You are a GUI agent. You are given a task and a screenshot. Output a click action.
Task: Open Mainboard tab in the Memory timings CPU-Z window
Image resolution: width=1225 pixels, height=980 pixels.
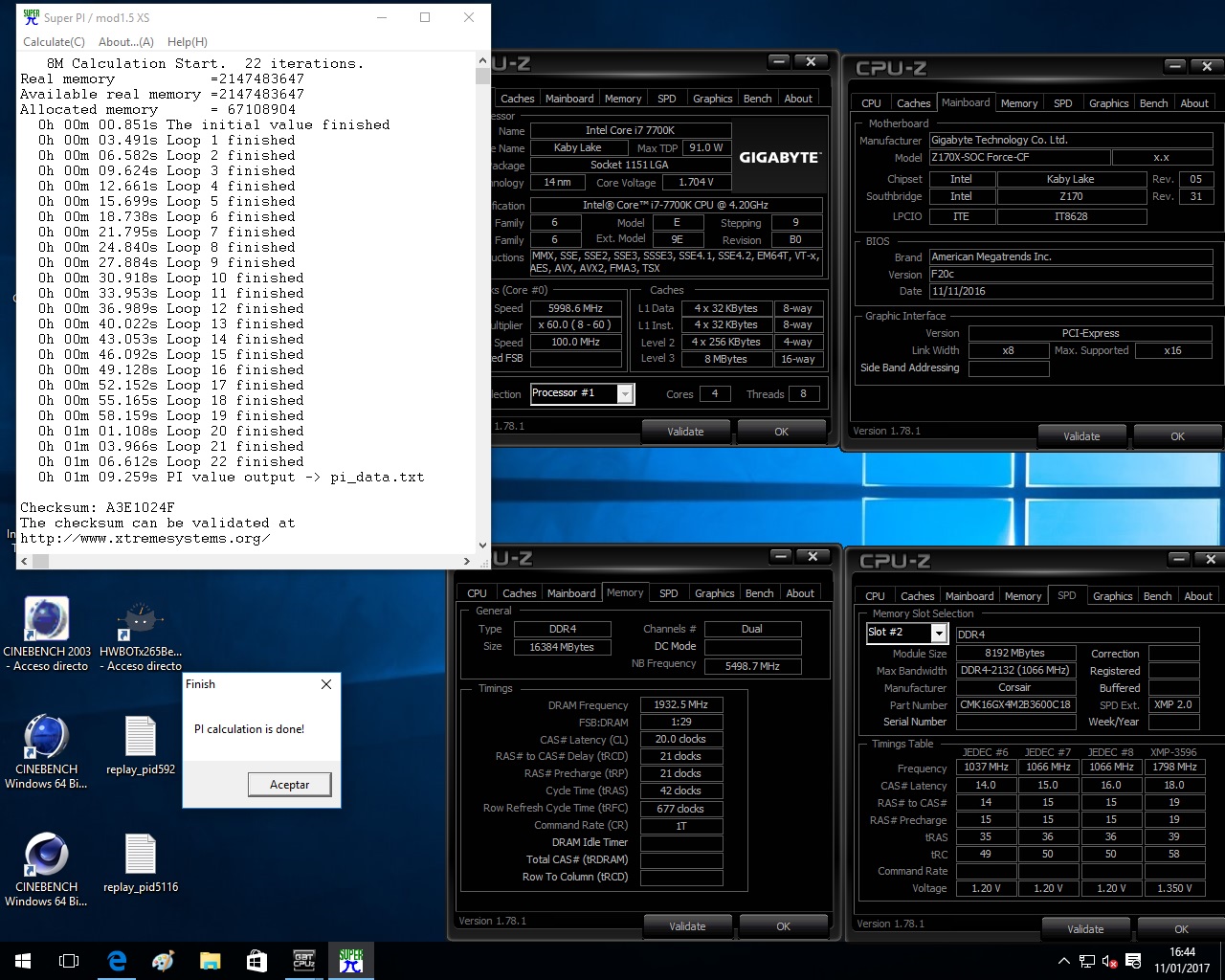coord(571,593)
